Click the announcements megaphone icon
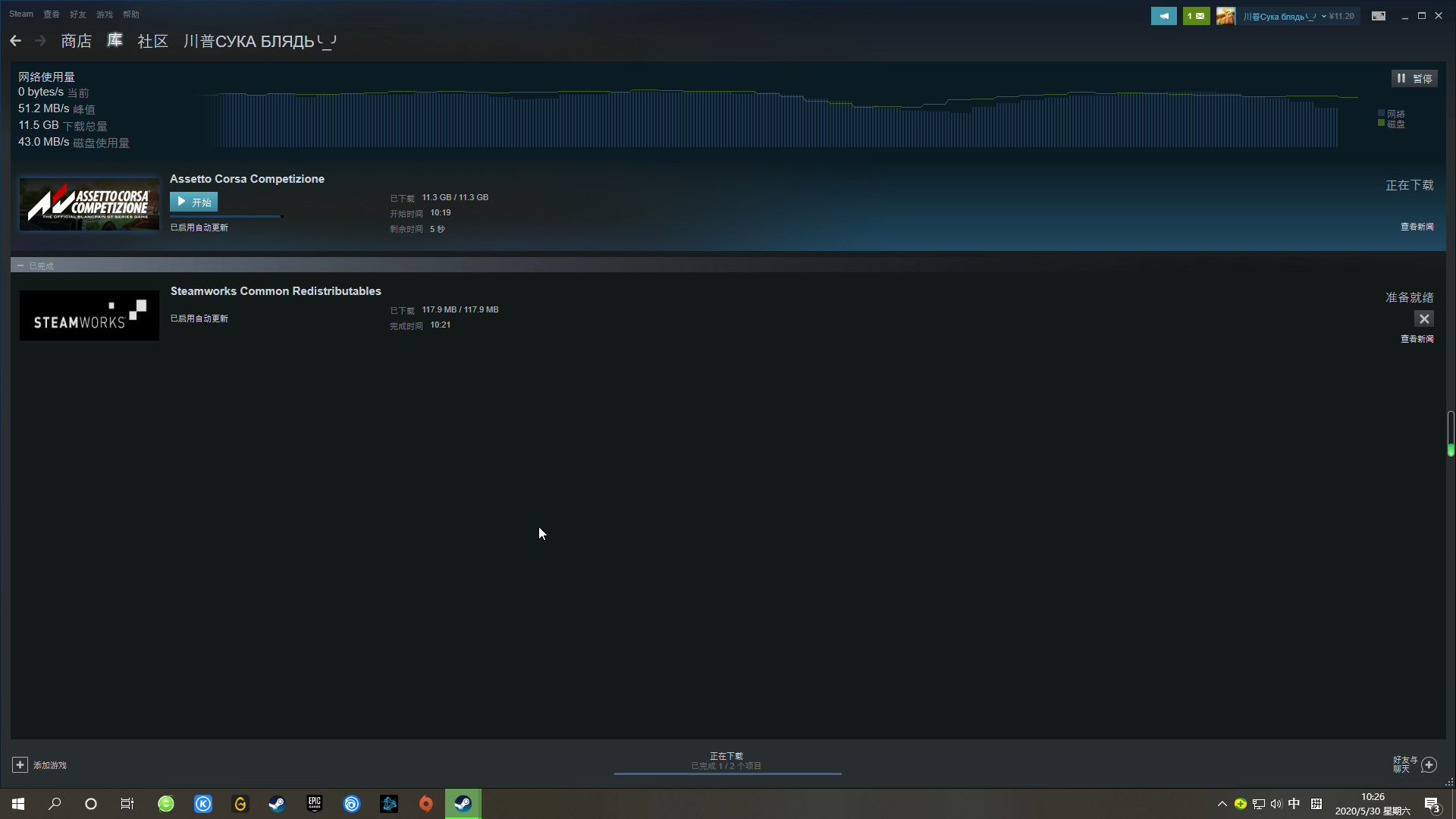The width and height of the screenshot is (1456, 819). pos(1163,16)
